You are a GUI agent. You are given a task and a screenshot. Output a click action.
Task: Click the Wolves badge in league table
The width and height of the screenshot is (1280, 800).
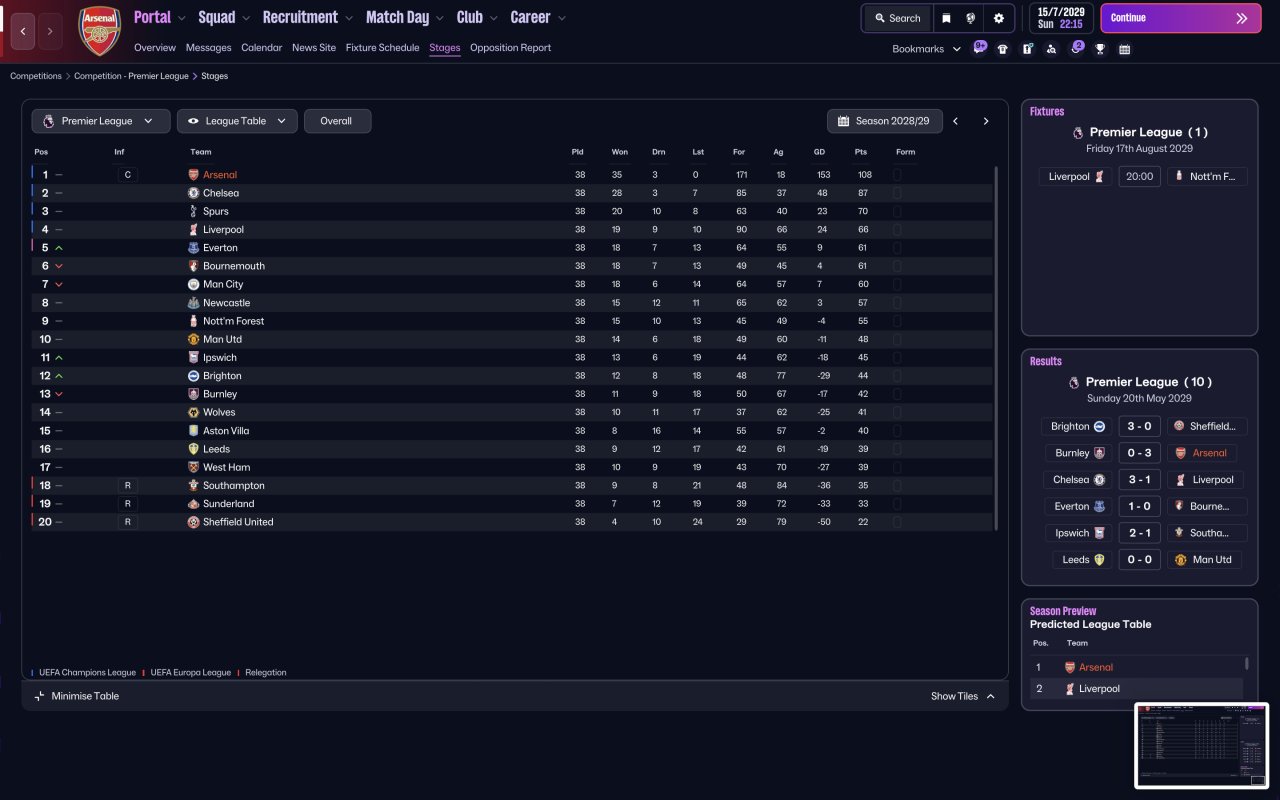tap(194, 412)
